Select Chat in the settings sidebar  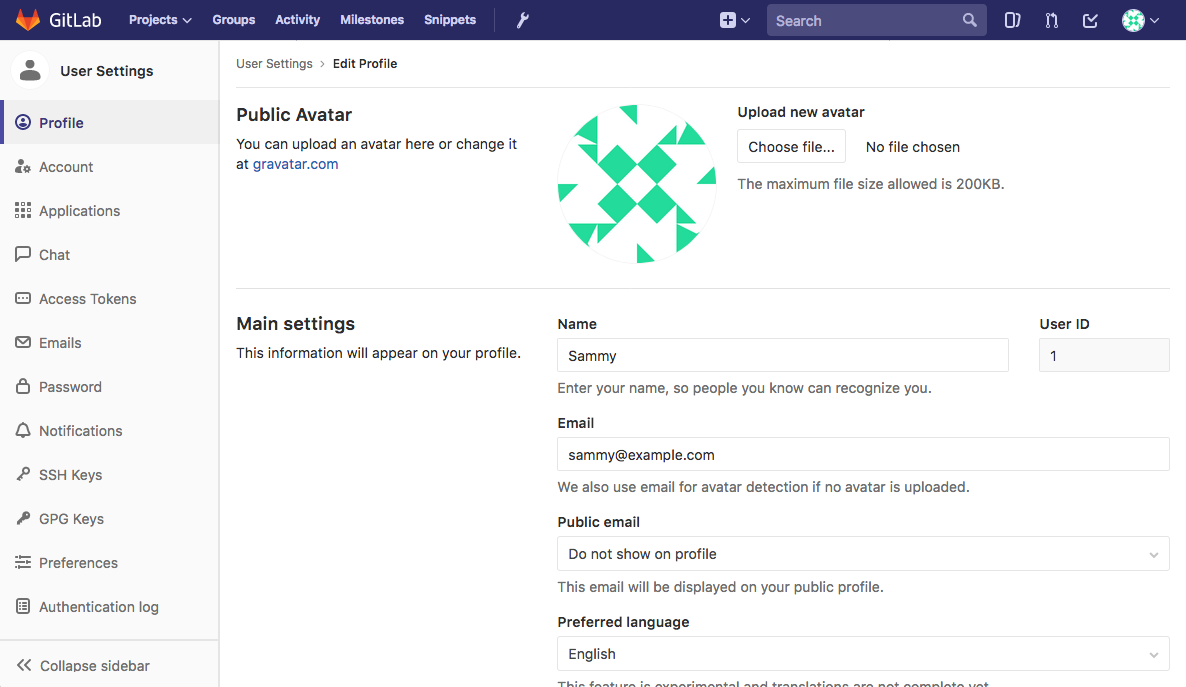tap(55, 254)
